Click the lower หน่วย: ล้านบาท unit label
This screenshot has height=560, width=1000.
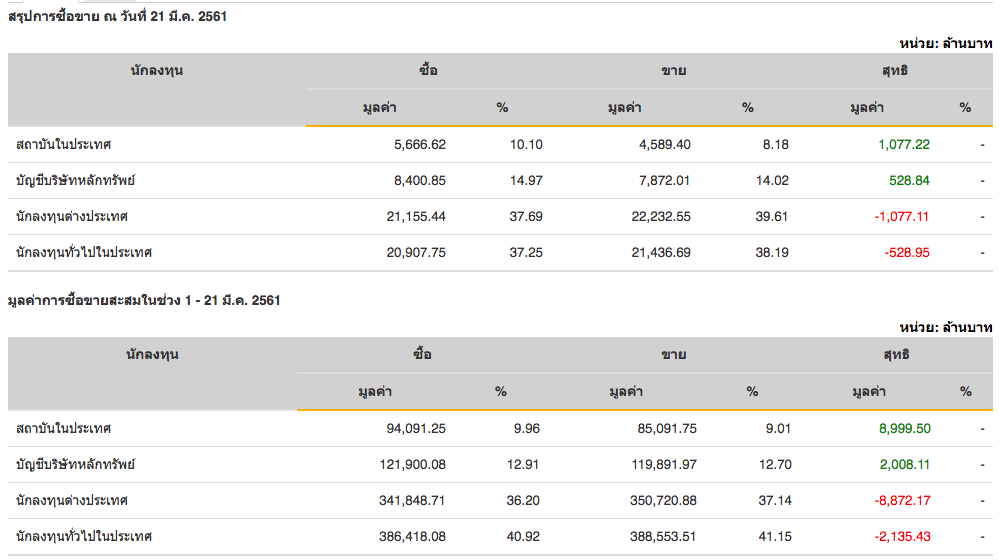click(945, 327)
